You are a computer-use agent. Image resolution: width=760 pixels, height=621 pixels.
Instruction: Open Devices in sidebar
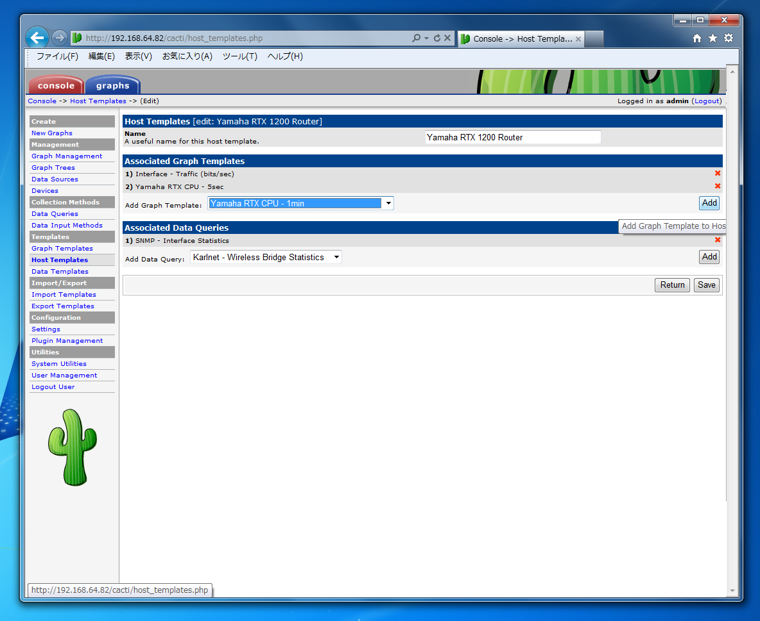point(45,191)
